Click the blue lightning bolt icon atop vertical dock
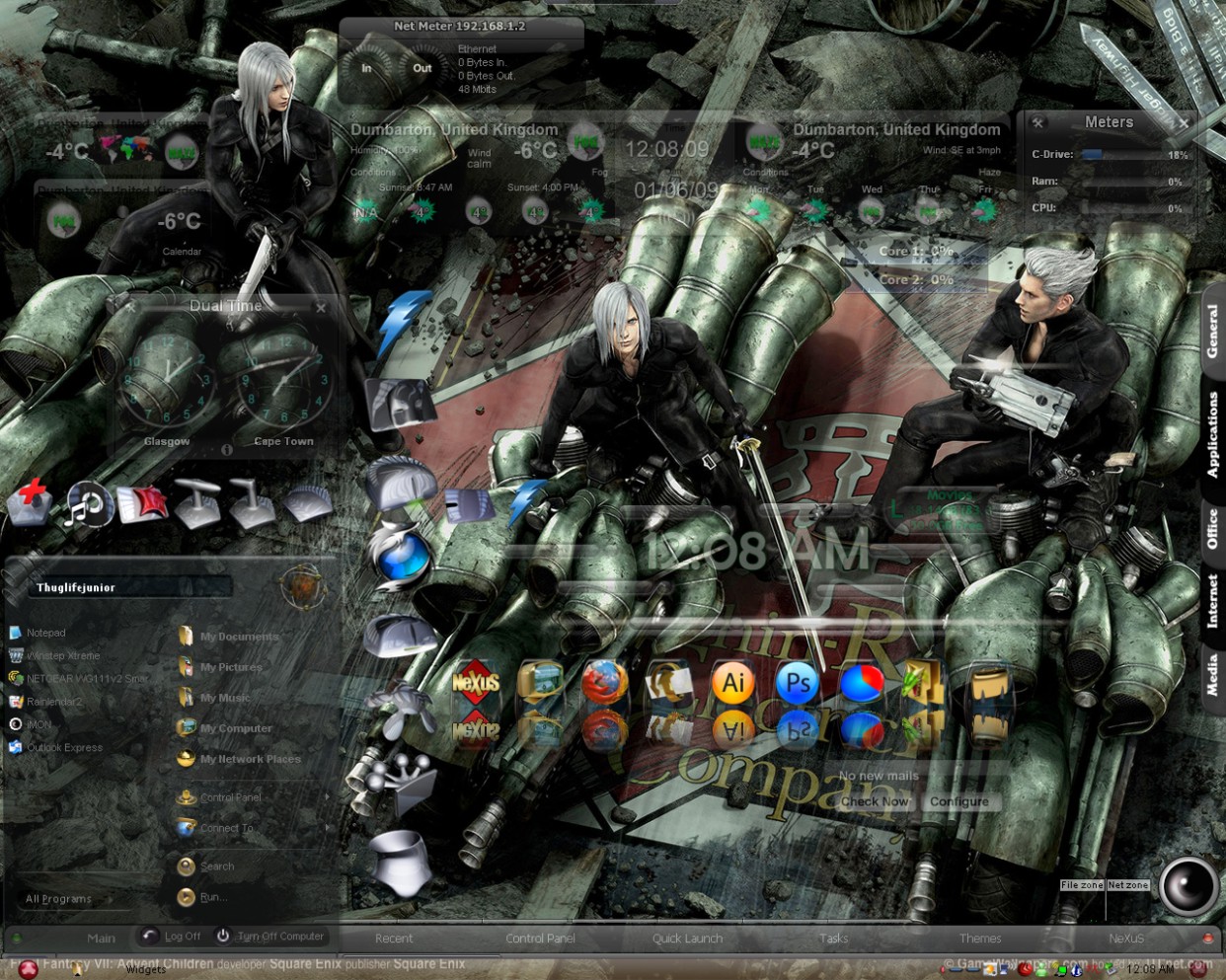Image resolution: width=1226 pixels, height=980 pixels. 403,321
